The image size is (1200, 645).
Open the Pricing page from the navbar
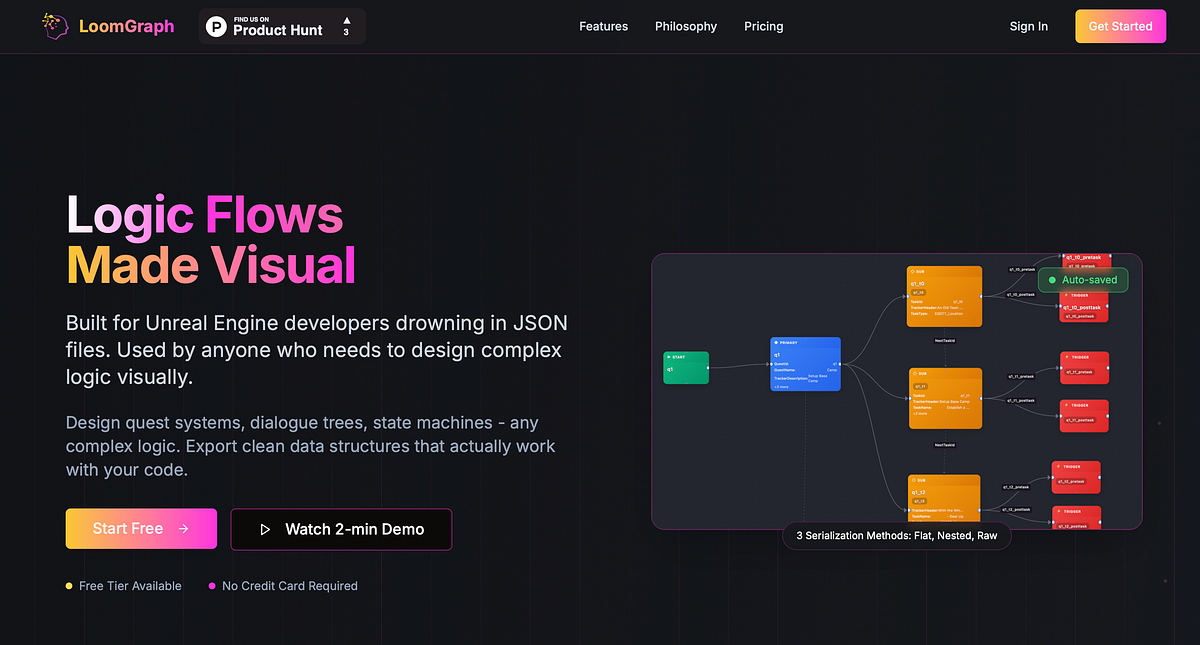[x=763, y=26]
